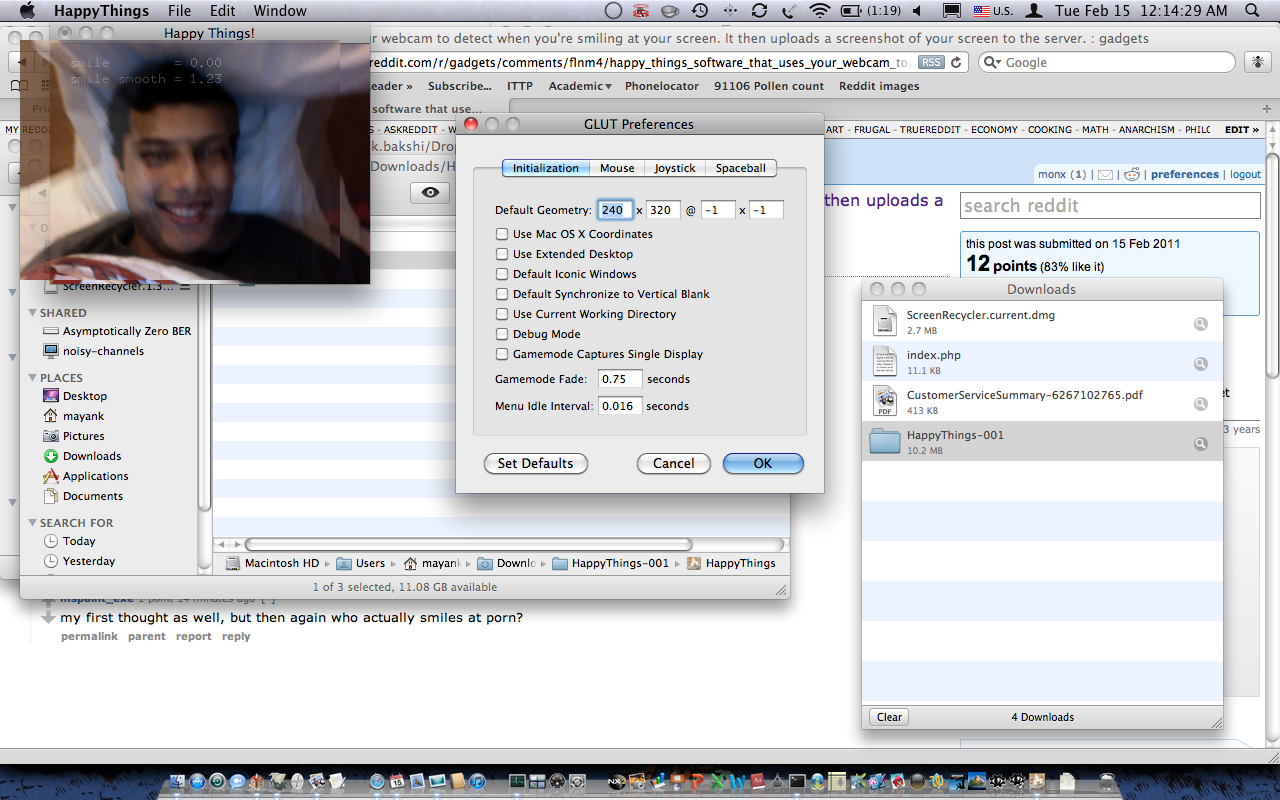
Task: Enable Use Mac OS X Coordinates
Action: click(x=502, y=234)
